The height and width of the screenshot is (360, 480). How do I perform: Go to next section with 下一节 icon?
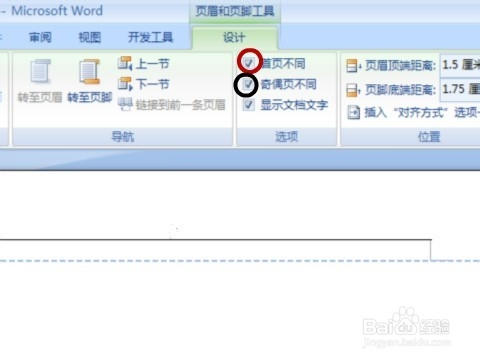pyautogui.click(x=125, y=84)
